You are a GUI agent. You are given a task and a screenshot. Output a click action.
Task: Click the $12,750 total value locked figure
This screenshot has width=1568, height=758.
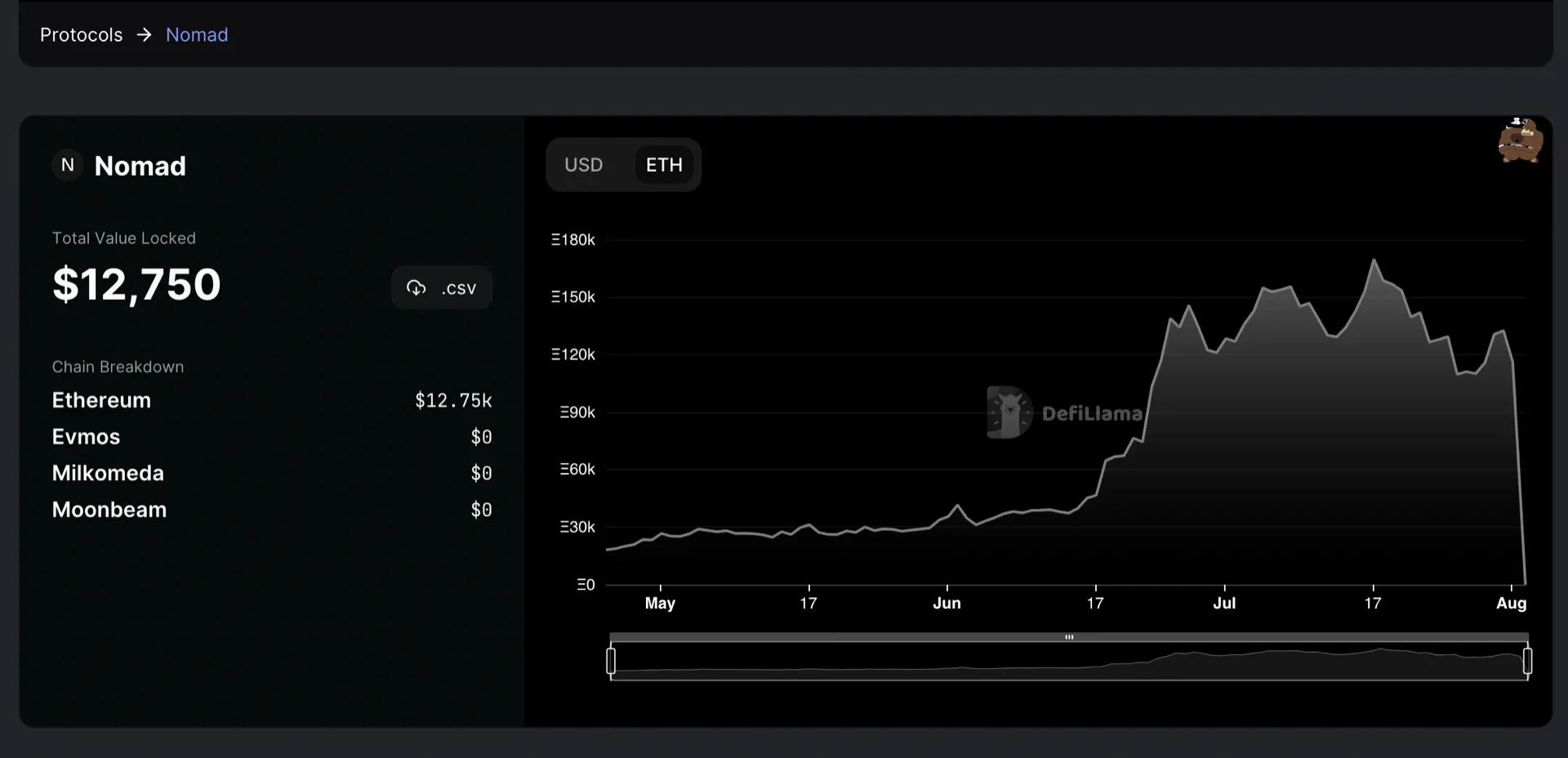136,285
